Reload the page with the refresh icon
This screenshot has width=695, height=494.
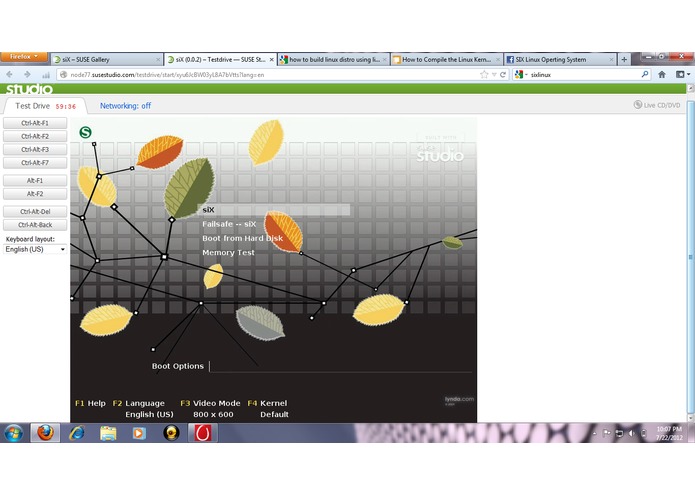pyautogui.click(x=503, y=75)
